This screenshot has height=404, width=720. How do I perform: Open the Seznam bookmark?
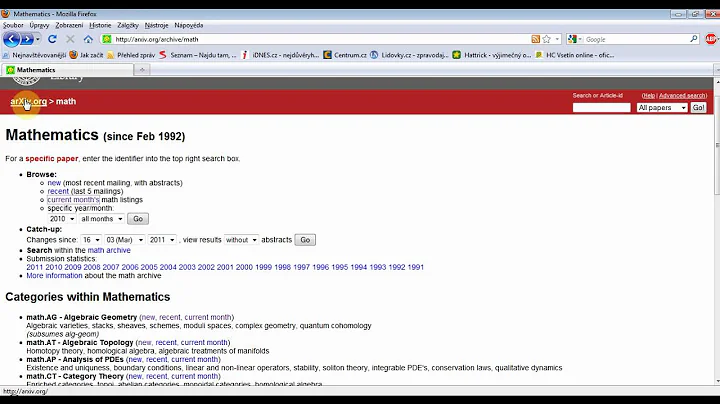coord(198,55)
